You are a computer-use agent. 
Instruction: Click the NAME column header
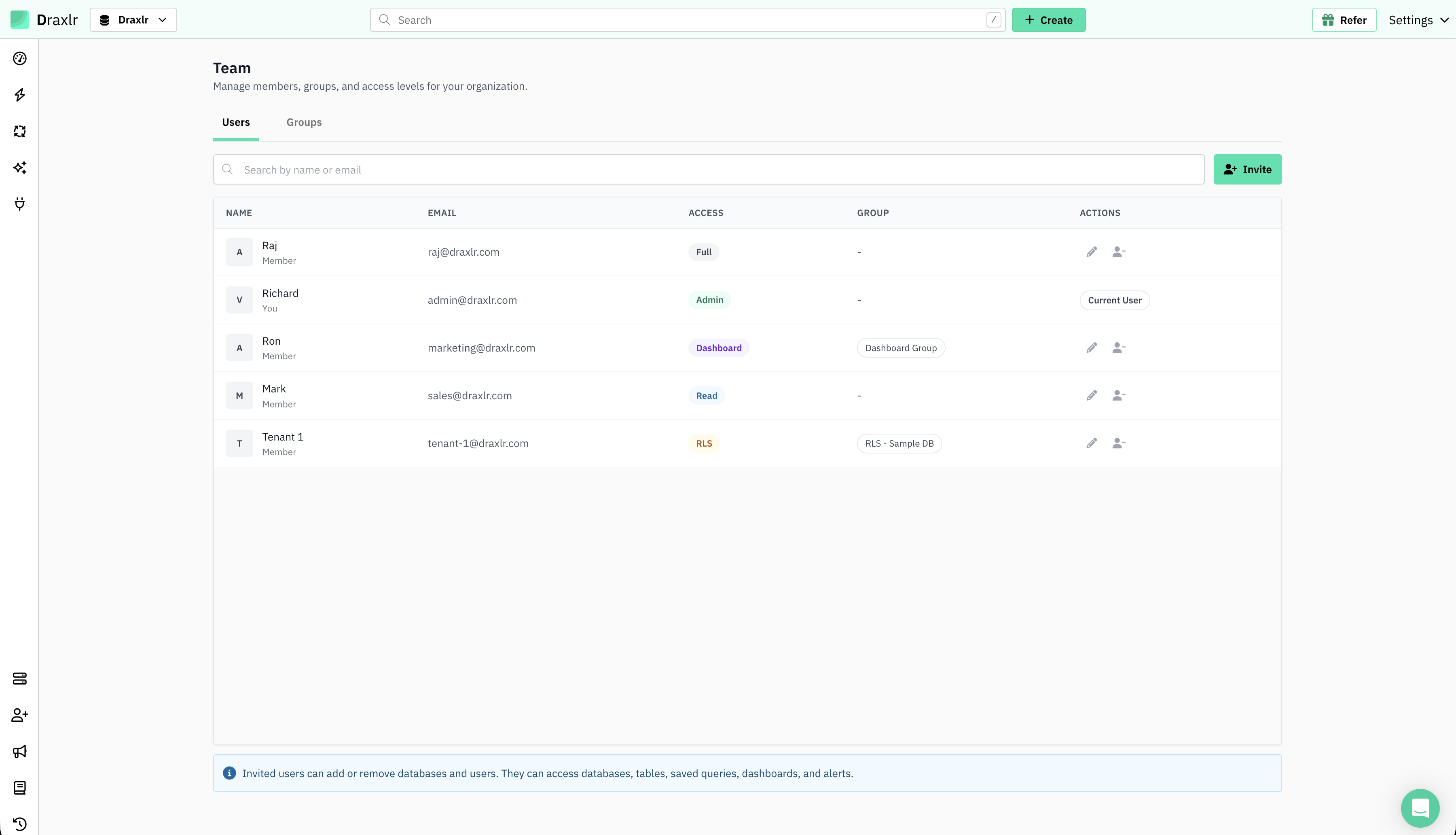click(239, 213)
